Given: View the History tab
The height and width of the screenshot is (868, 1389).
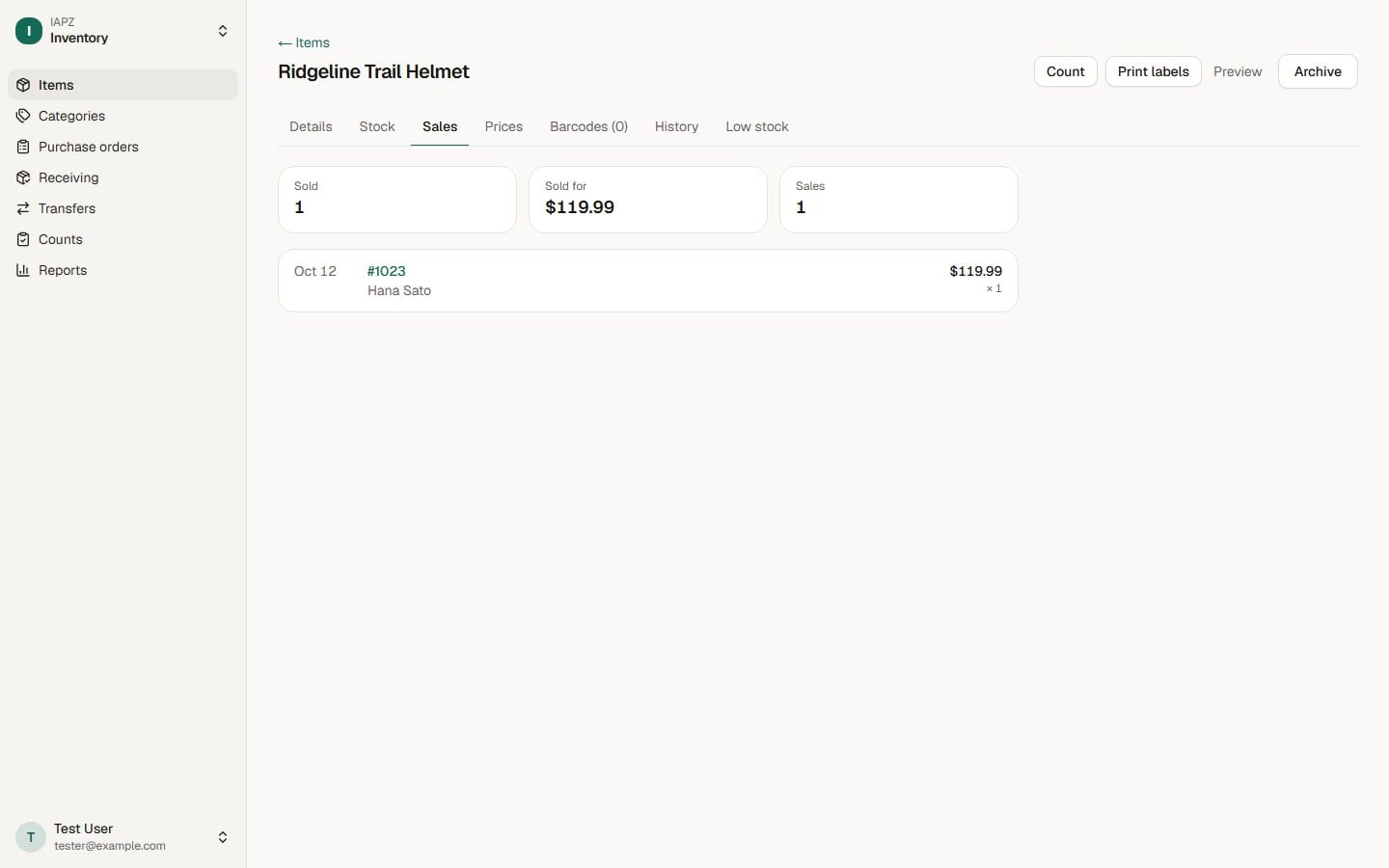Looking at the screenshot, I should (676, 126).
